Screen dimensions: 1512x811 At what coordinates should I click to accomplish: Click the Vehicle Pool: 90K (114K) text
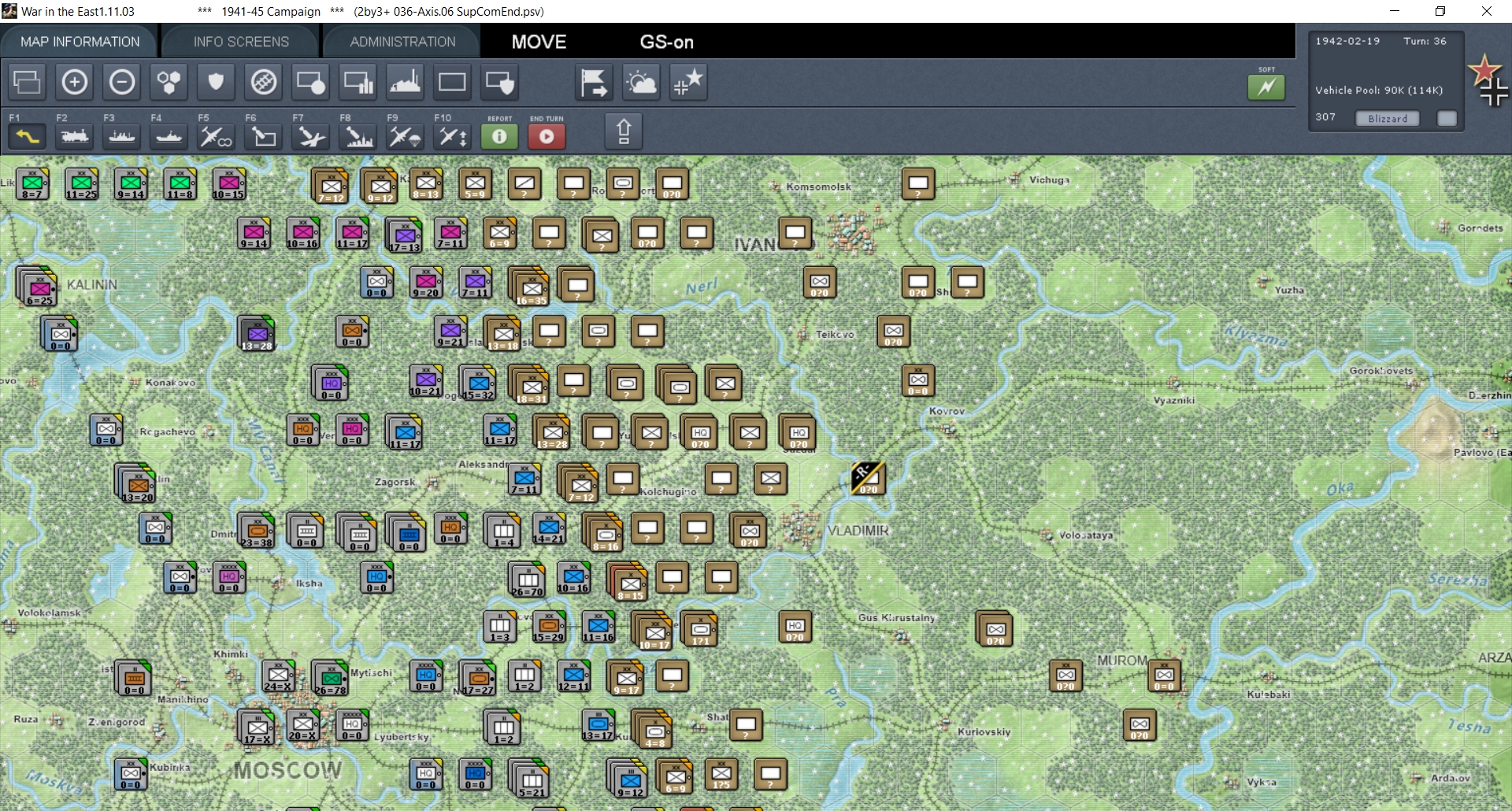pos(1379,91)
